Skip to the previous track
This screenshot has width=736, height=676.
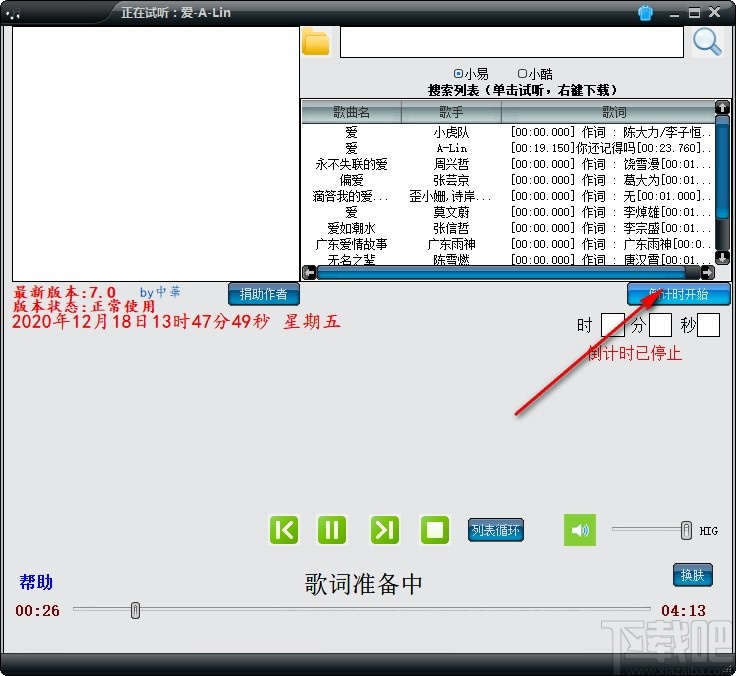[x=284, y=530]
